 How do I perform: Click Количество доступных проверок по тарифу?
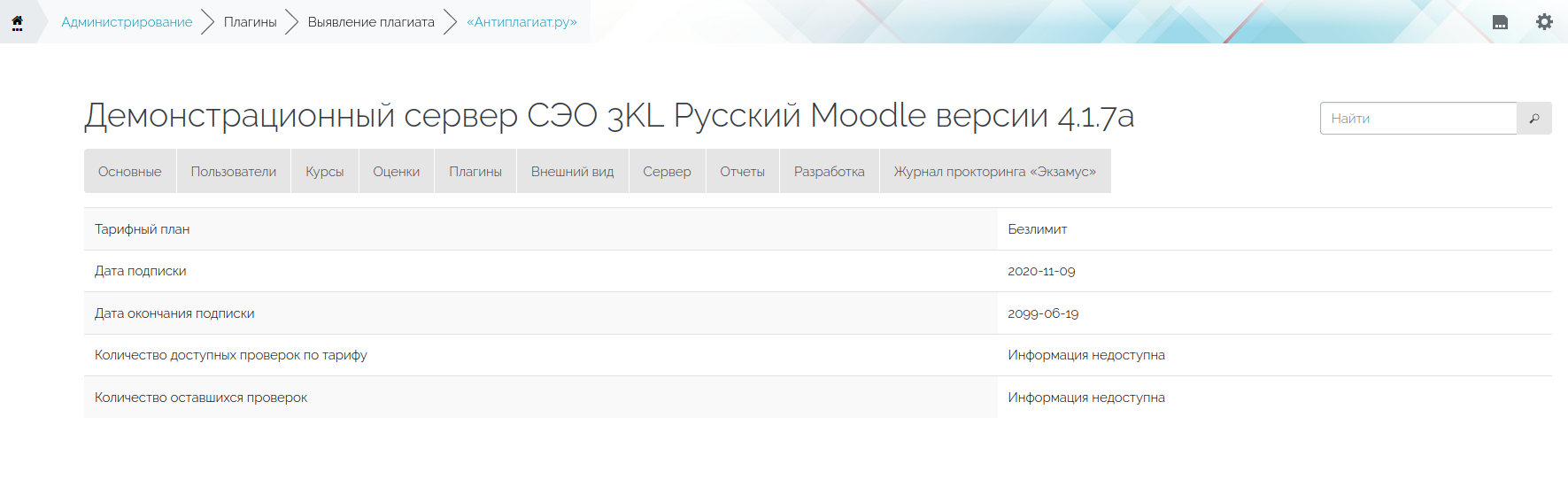point(231,355)
